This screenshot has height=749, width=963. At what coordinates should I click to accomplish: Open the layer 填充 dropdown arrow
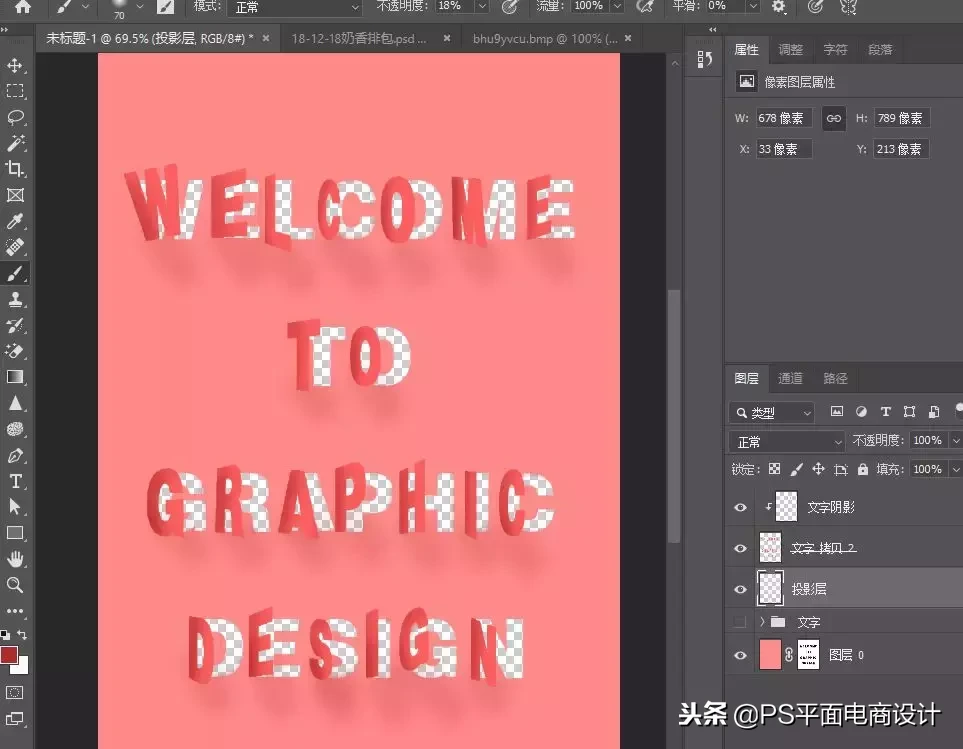[x=955, y=470]
